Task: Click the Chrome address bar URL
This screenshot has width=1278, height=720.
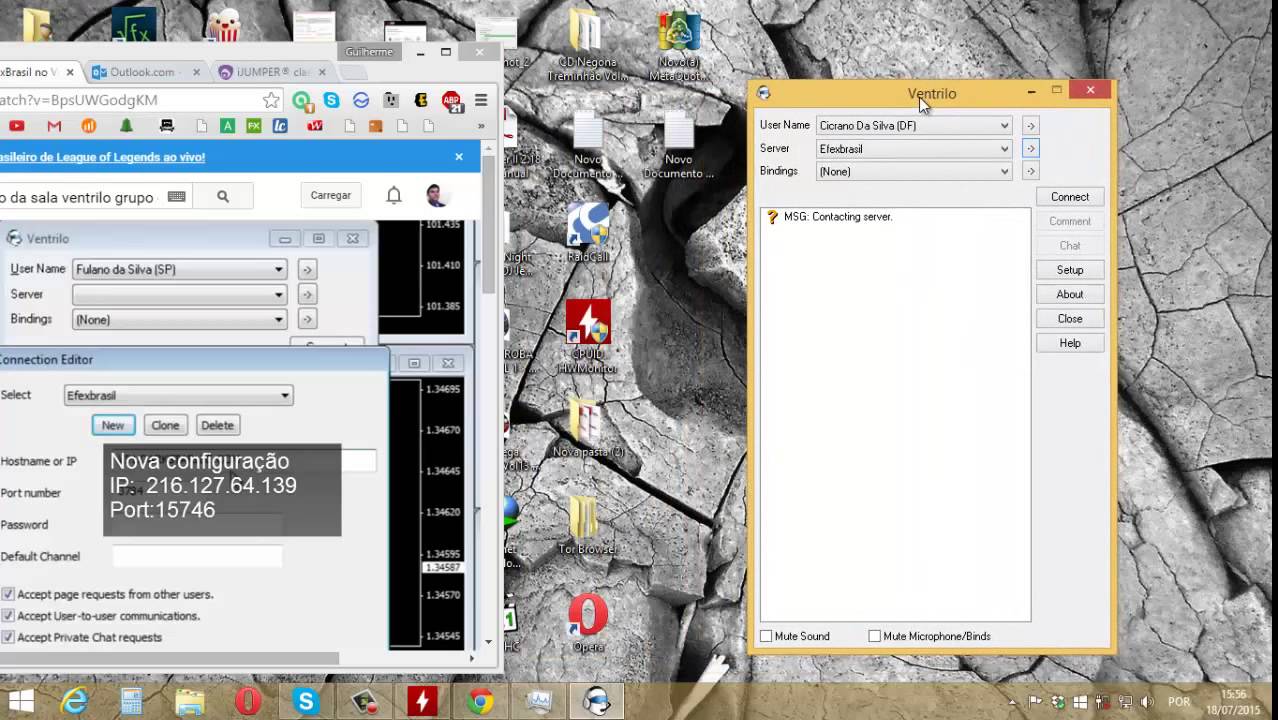Action: [79, 100]
